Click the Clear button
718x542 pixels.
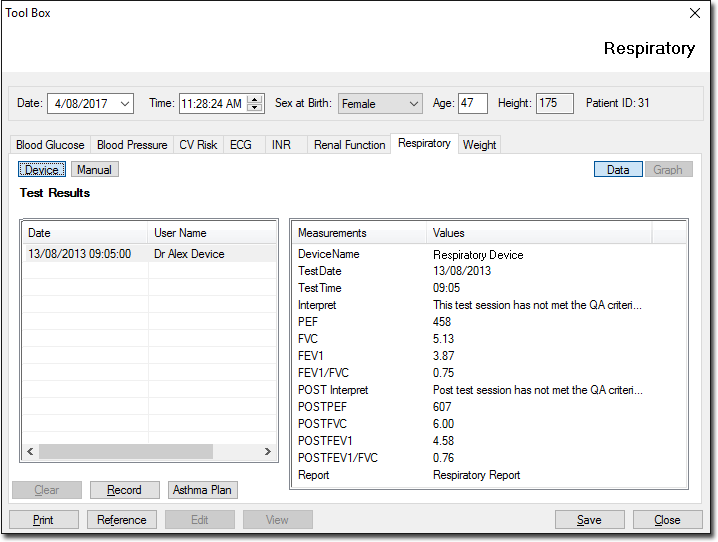pos(47,490)
